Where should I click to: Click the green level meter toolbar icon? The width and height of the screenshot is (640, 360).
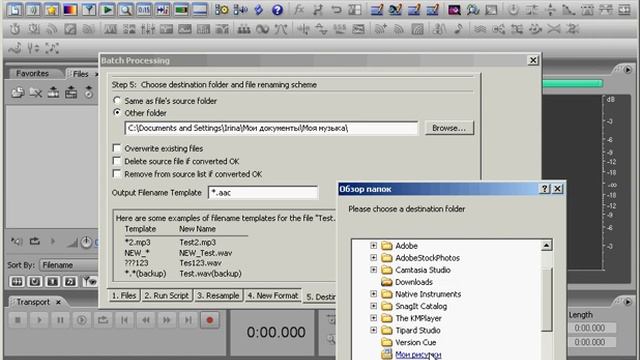pos(181,9)
